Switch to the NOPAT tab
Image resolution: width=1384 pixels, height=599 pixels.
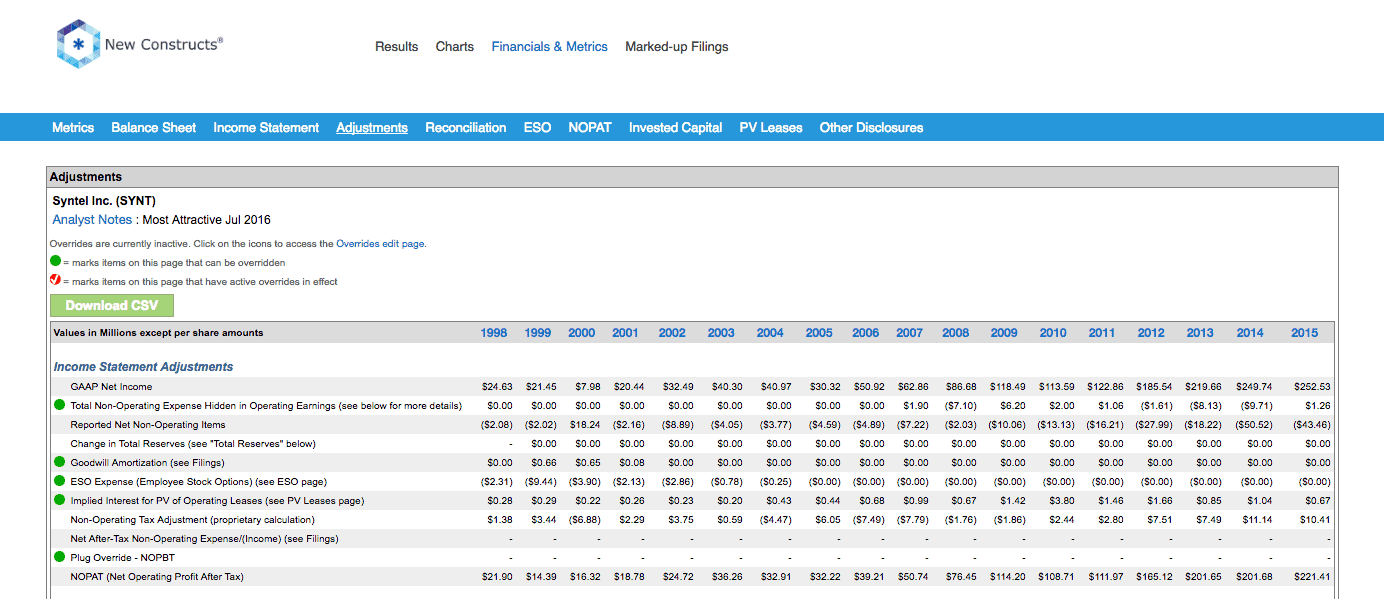coord(590,128)
